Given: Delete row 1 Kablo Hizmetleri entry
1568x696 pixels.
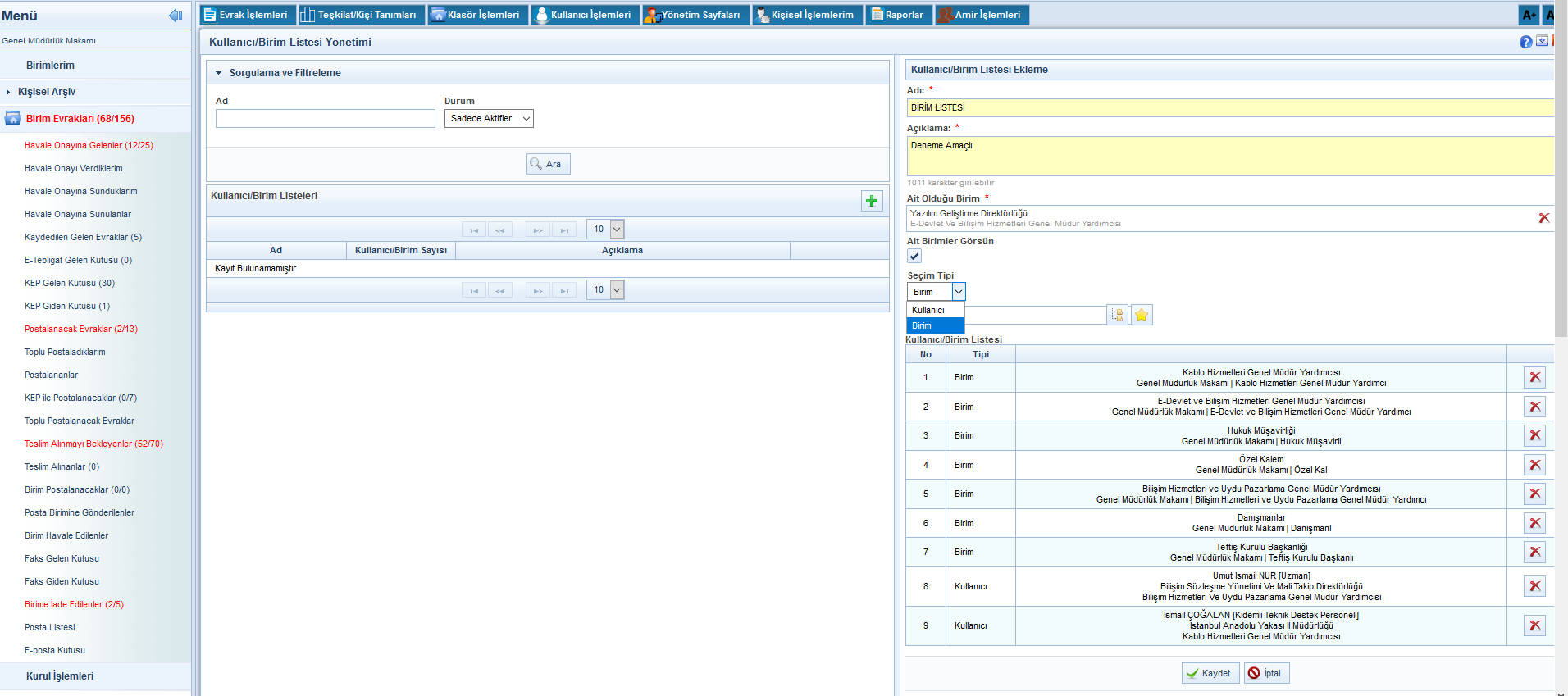Looking at the screenshot, I should pos(1534,377).
